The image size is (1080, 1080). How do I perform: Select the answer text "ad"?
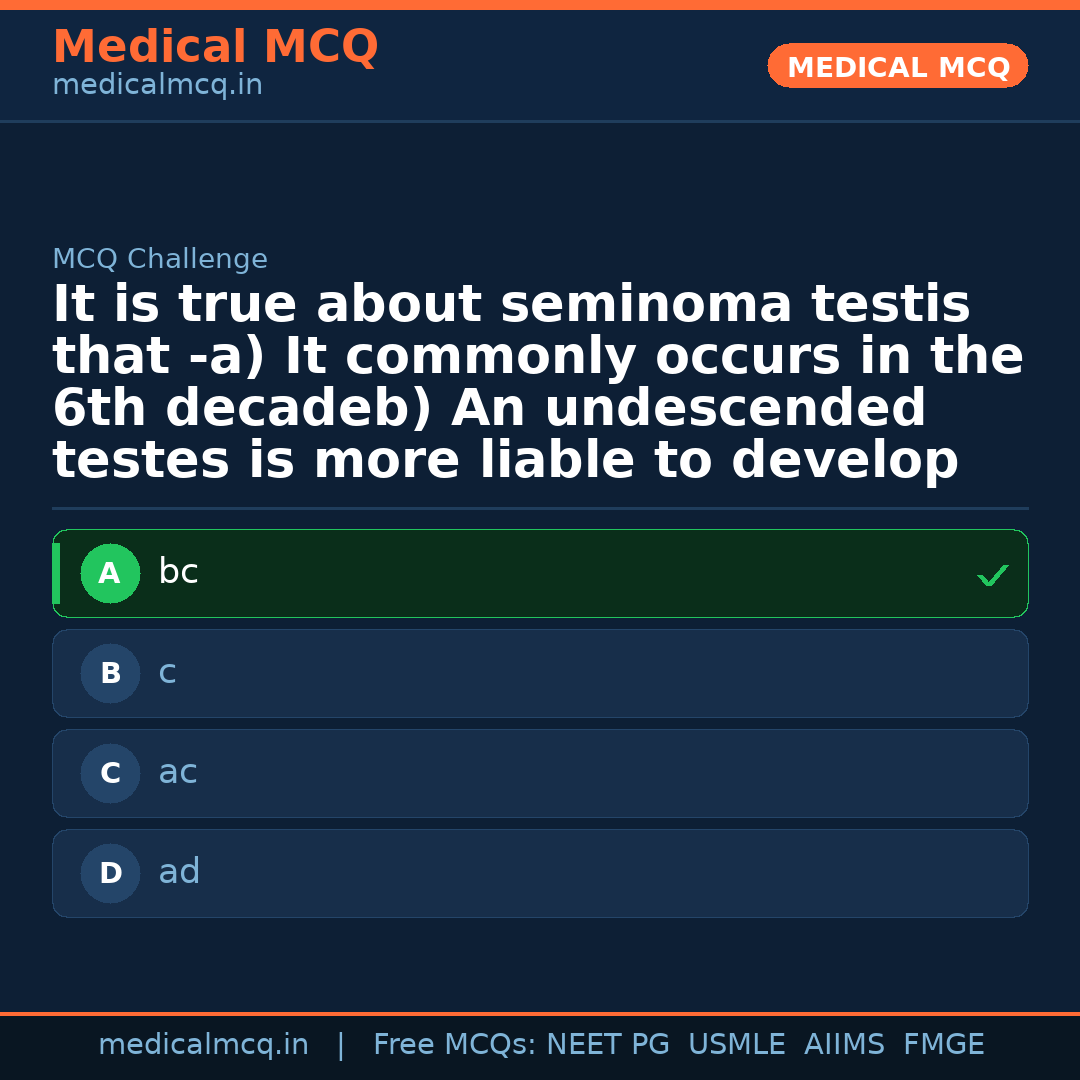point(179,872)
